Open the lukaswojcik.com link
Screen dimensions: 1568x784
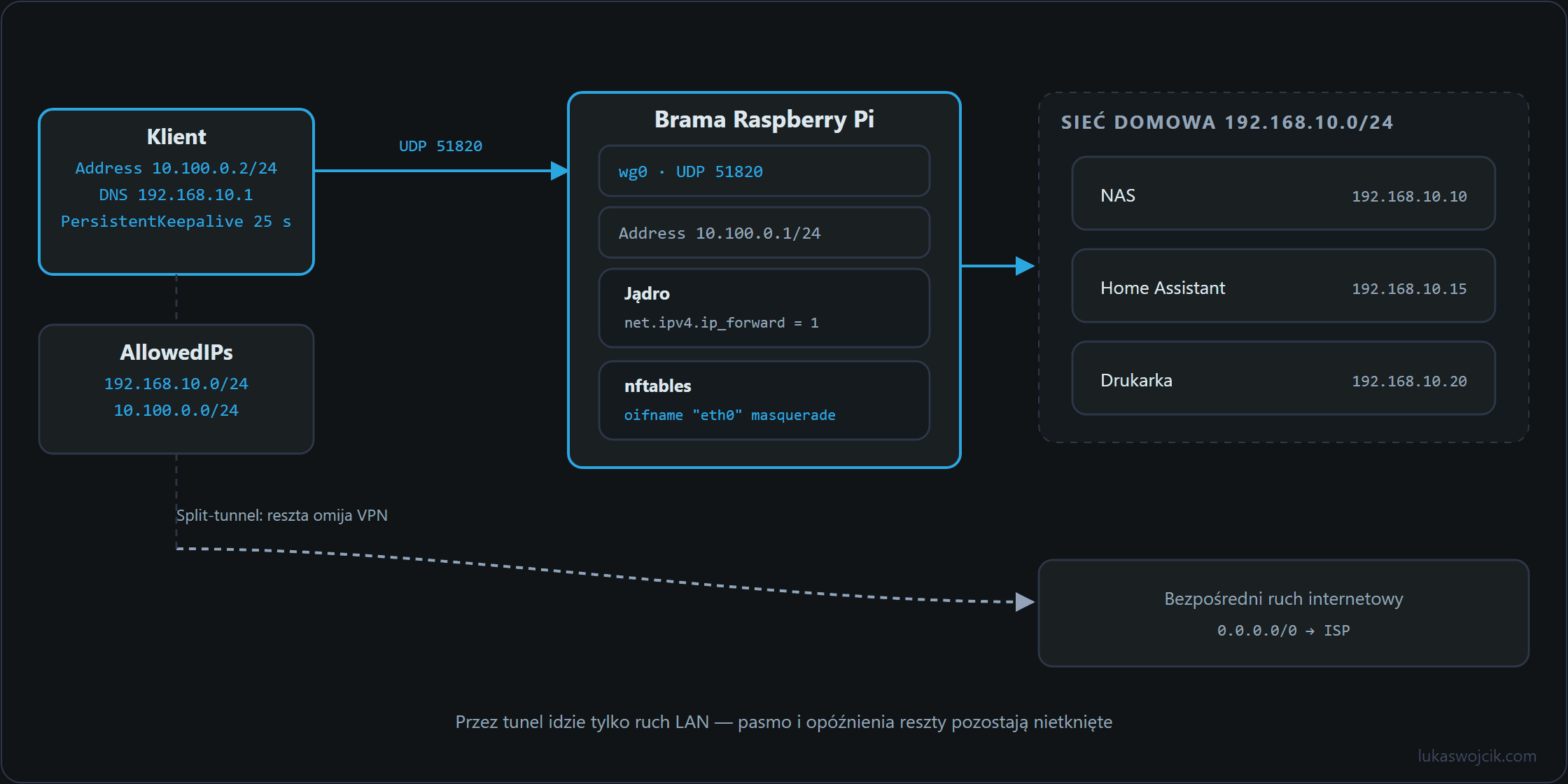click(x=1477, y=756)
